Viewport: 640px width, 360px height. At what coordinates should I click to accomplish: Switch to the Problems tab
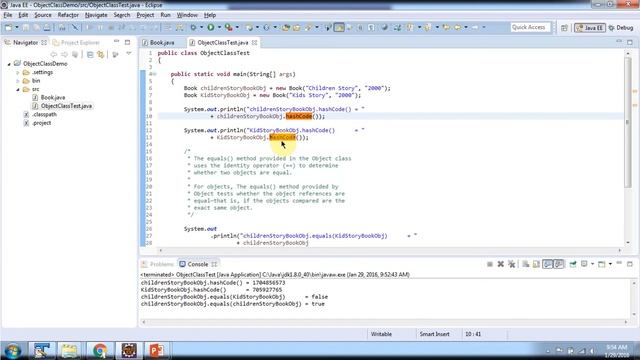pyautogui.click(x=158, y=264)
